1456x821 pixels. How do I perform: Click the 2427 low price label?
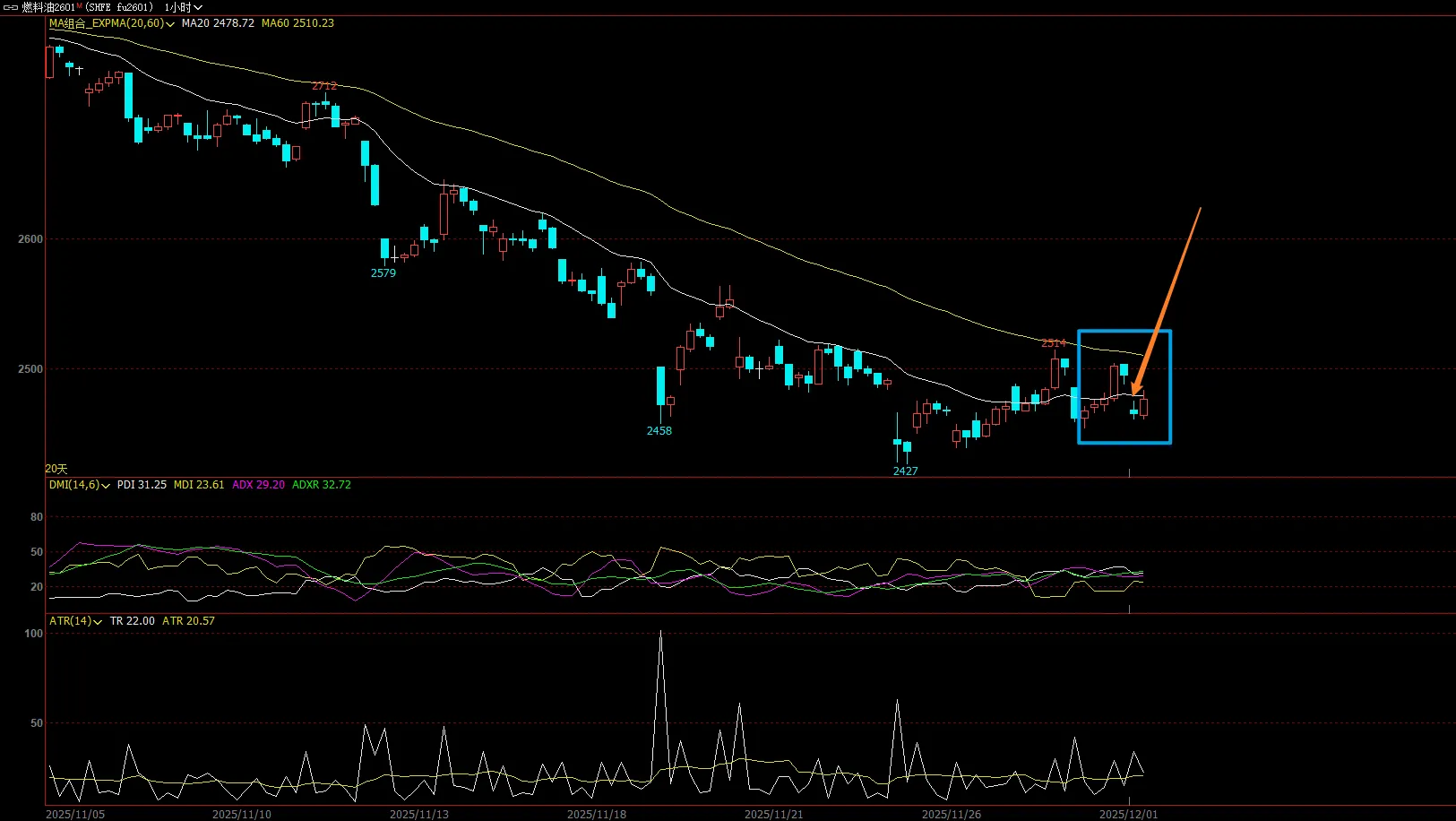[x=905, y=471]
